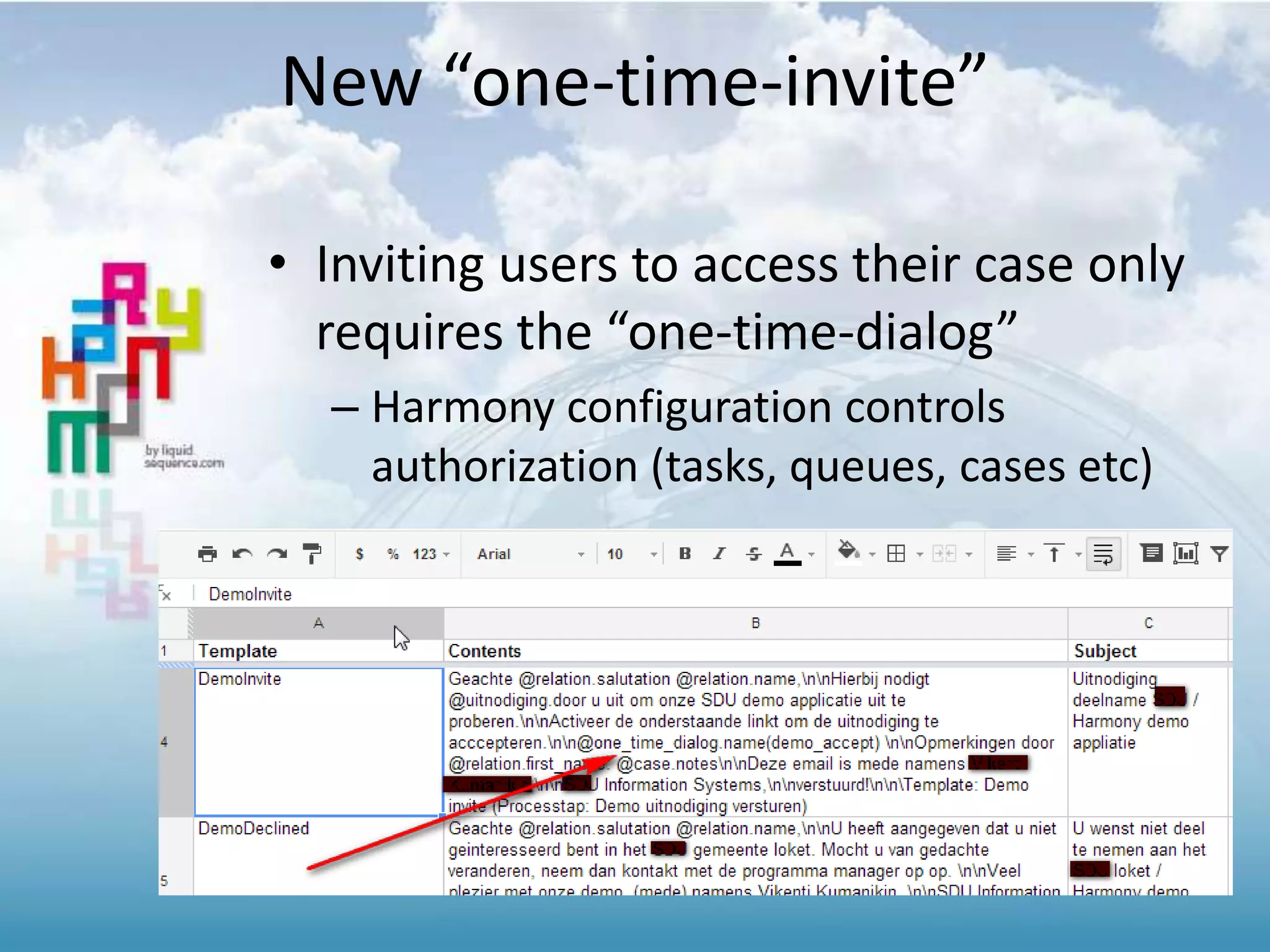Screen dimensions: 1270x952
Task: Toggle italic formatting
Action: click(719, 553)
